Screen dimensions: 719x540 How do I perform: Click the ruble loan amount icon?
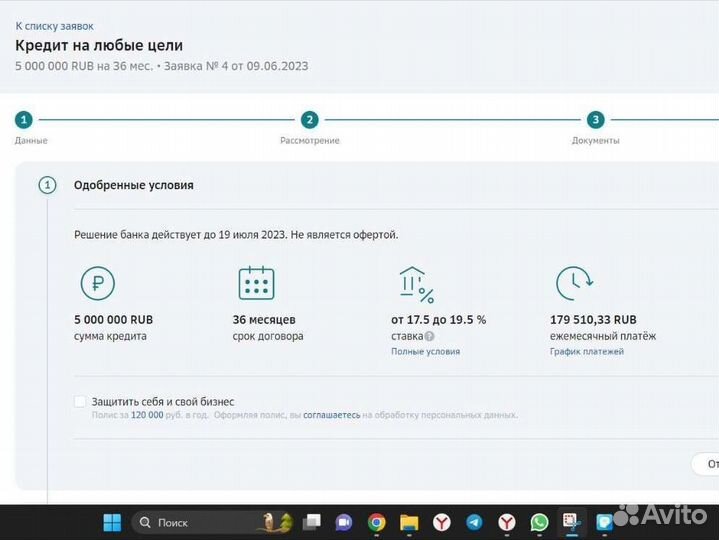coord(97,283)
